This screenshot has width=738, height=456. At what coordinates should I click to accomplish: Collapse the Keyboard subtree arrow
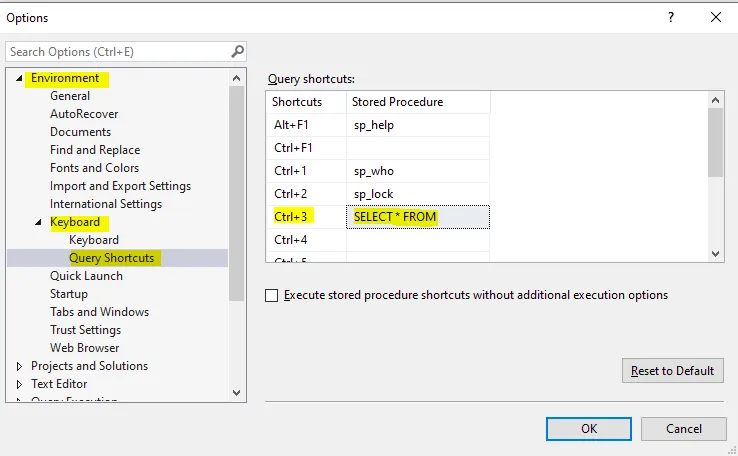coord(38,222)
